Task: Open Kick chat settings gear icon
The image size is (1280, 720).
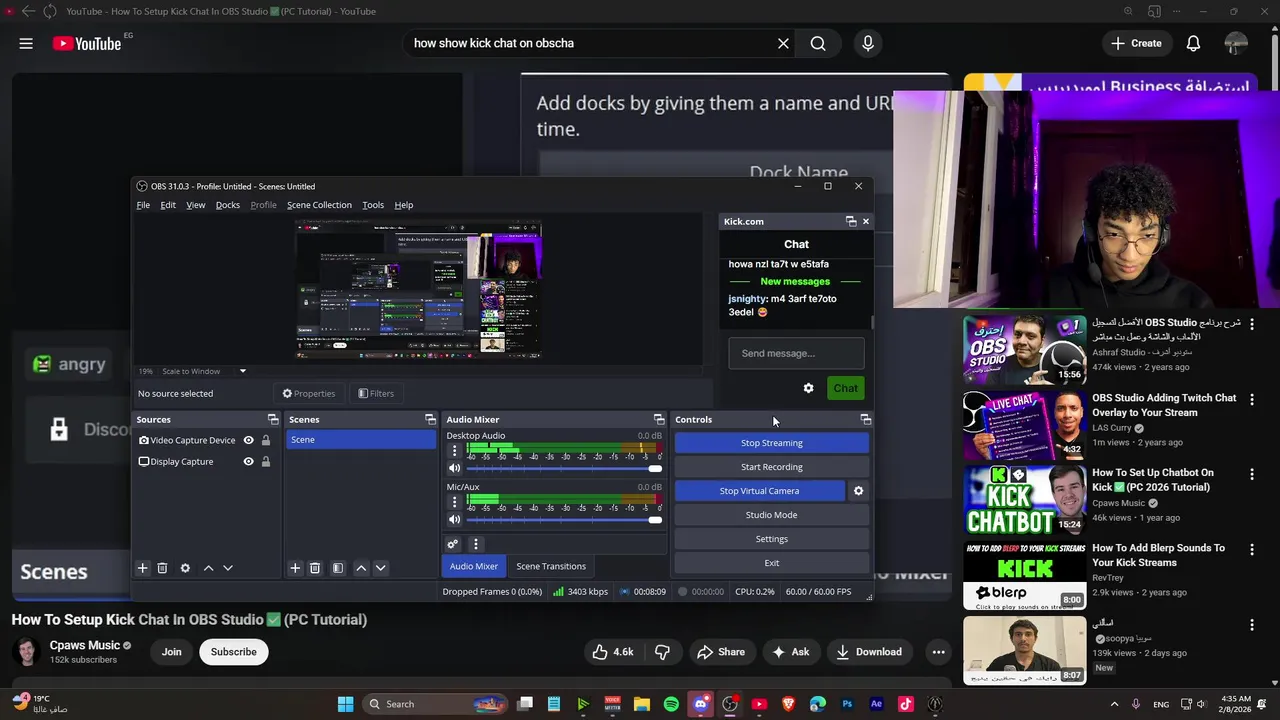Action: coord(808,388)
